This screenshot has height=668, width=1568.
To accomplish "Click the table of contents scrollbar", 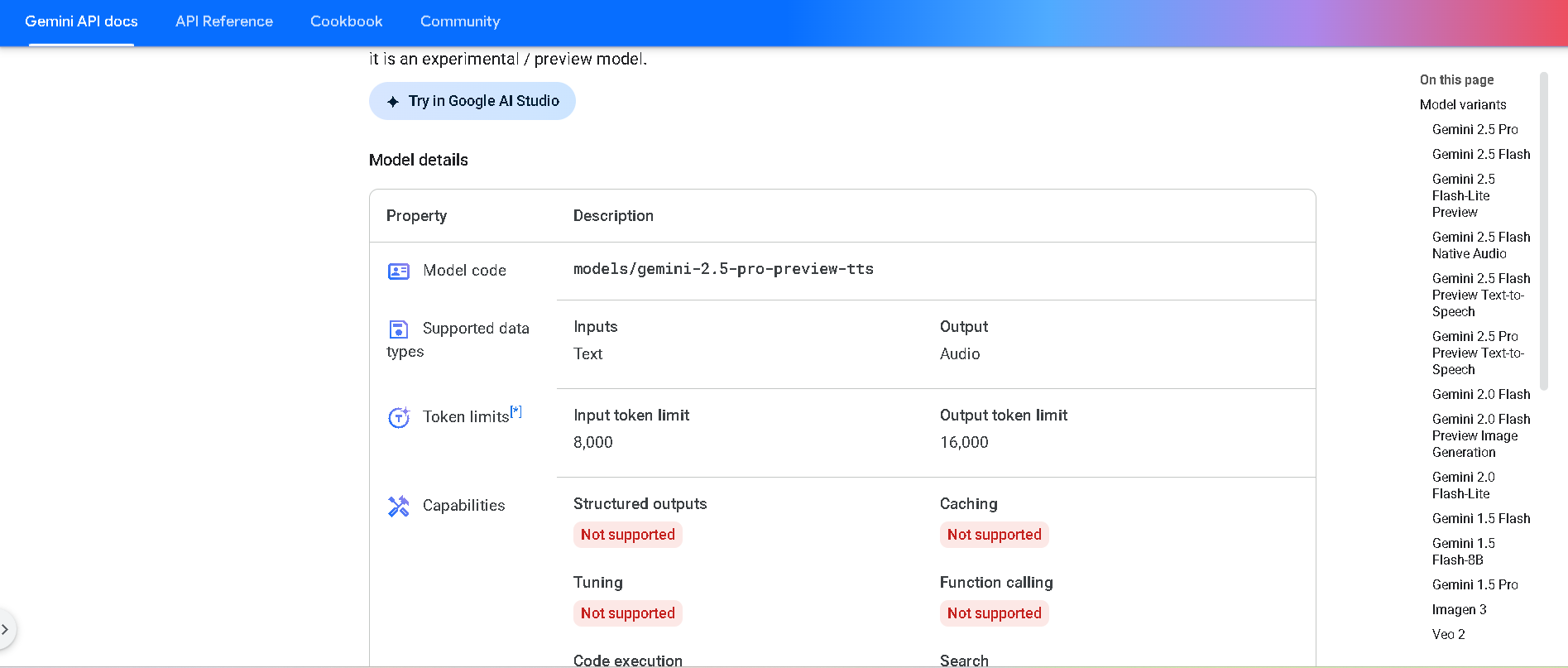I will pyautogui.click(x=1543, y=232).
